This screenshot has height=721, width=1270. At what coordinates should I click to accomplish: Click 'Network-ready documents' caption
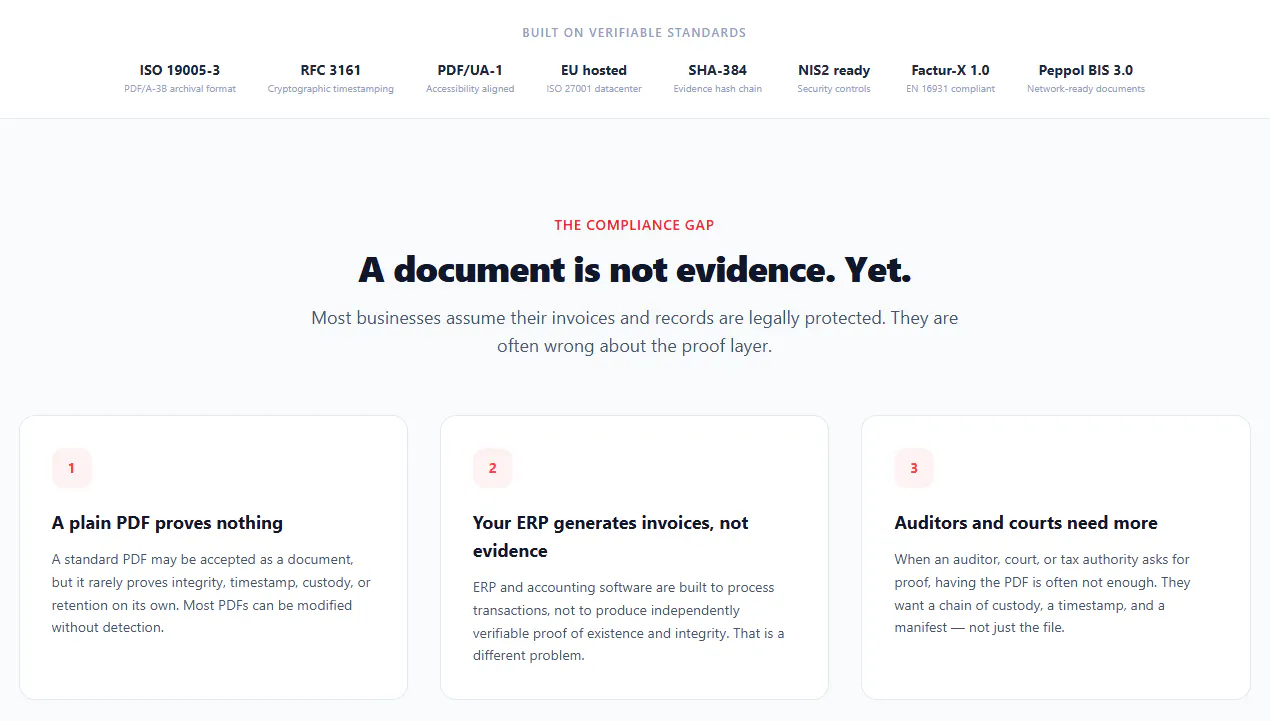[1086, 89]
